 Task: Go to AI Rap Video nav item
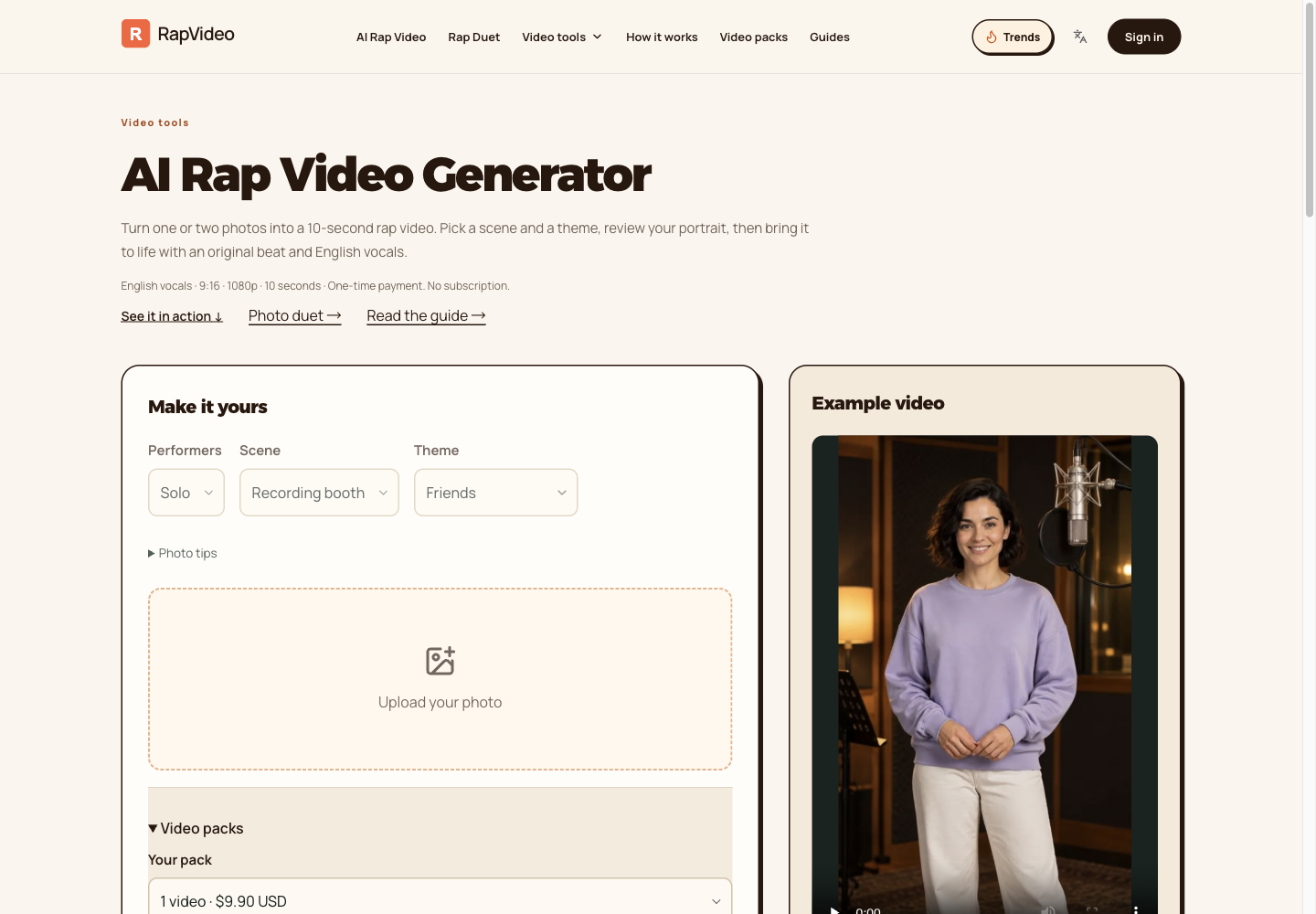pyautogui.click(x=391, y=37)
